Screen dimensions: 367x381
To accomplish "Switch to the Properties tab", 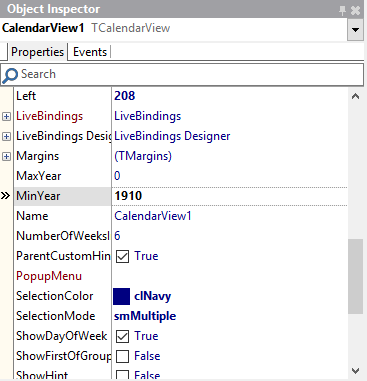I will click(37, 52).
